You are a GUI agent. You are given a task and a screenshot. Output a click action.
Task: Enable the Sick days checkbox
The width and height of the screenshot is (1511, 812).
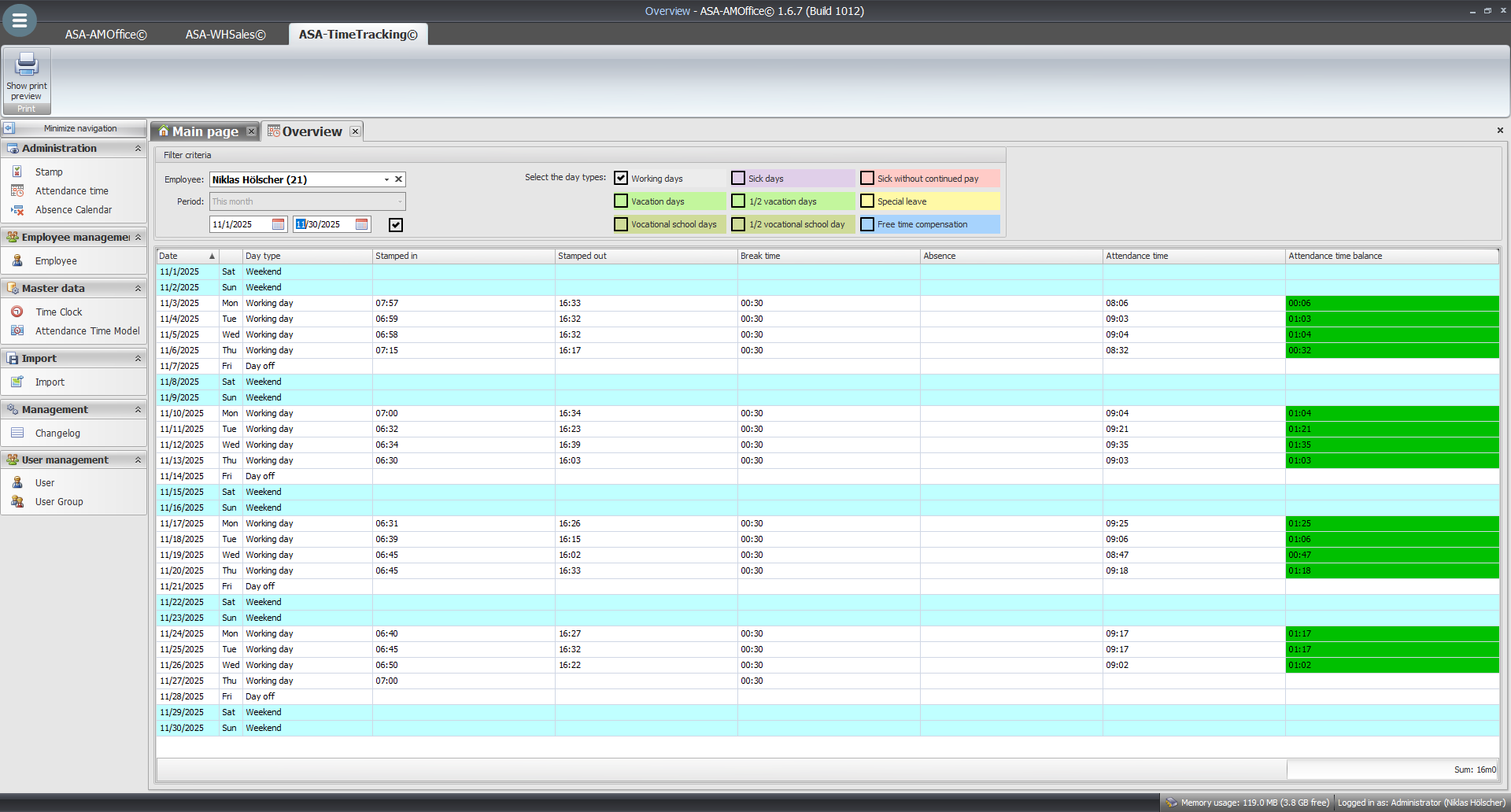pyautogui.click(x=738, y=179)
